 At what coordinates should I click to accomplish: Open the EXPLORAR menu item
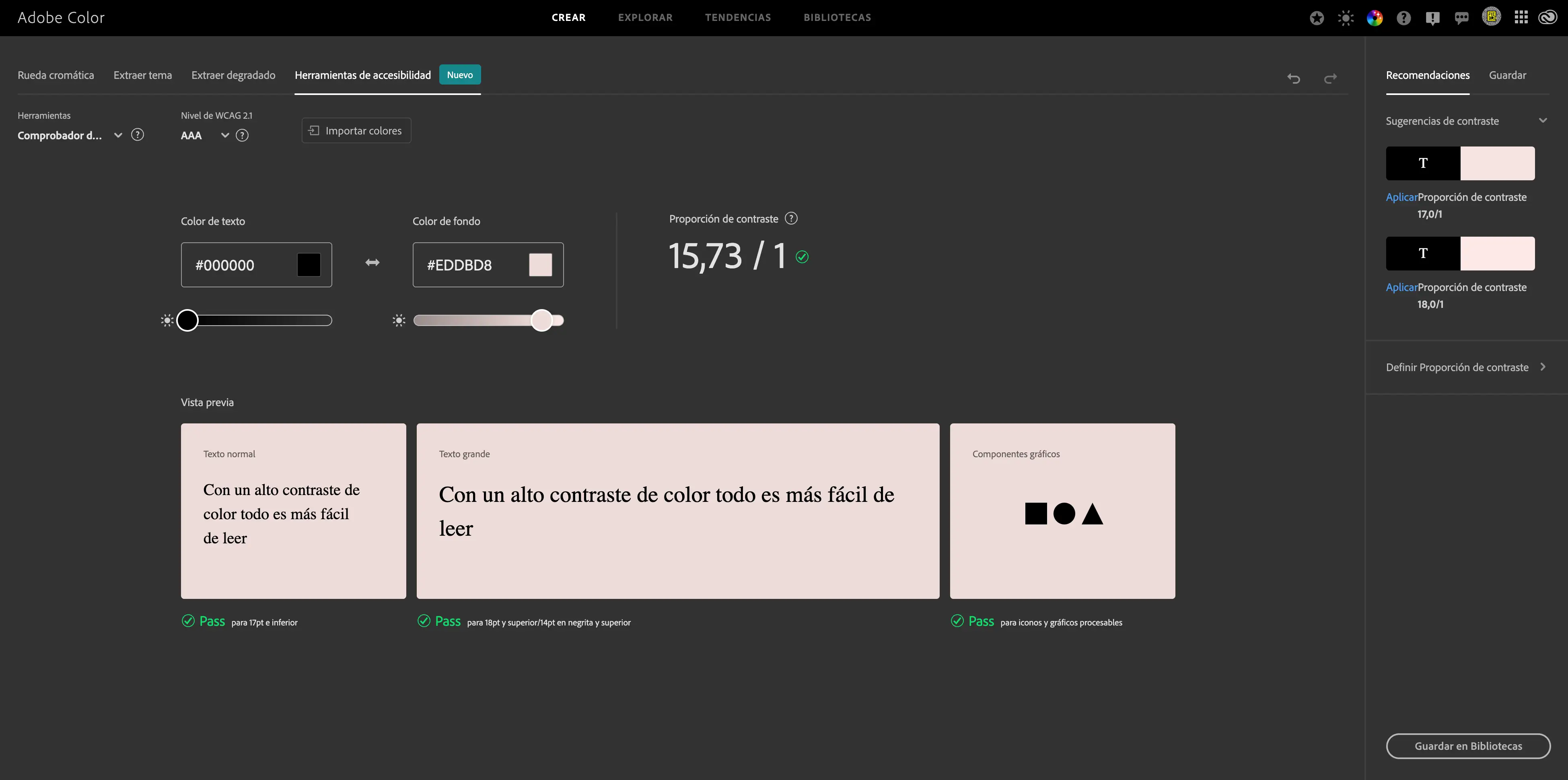645,18
